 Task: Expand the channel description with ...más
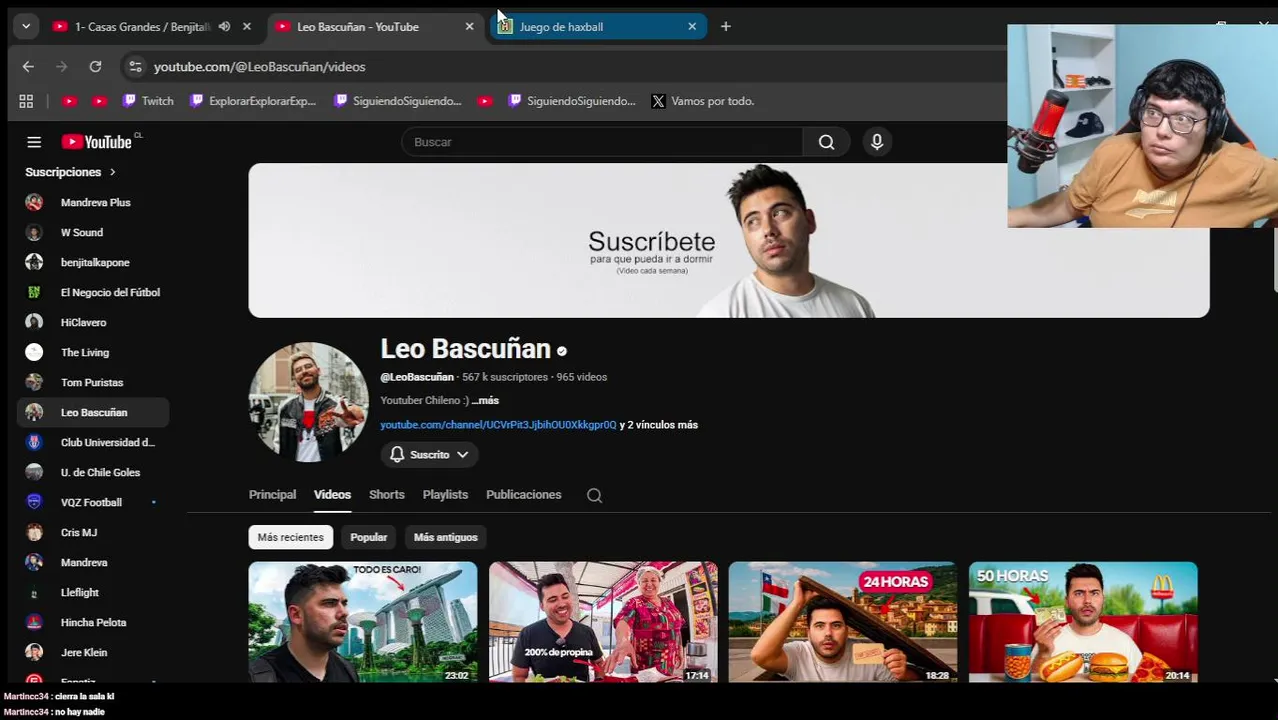click(x=485, y=400)
